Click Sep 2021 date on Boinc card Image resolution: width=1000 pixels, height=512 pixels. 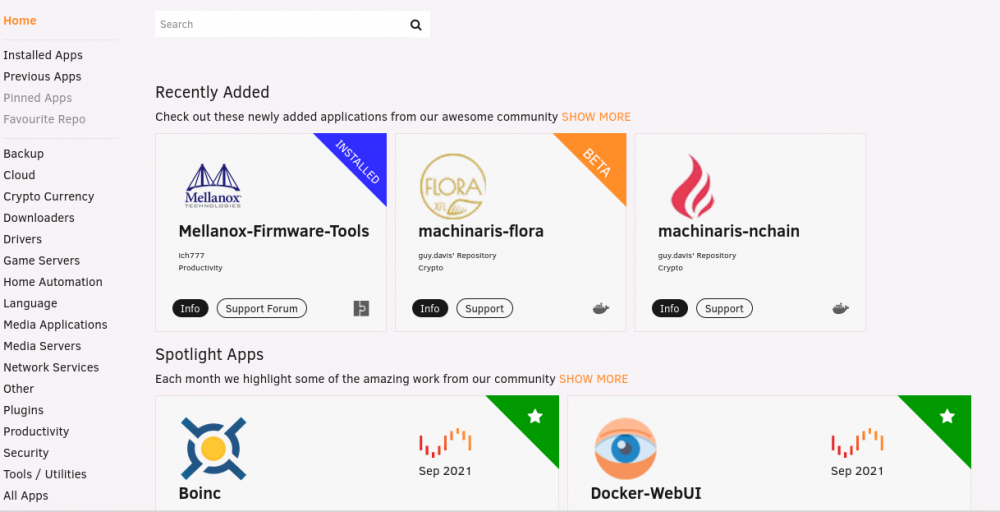[x=445, y=471]
